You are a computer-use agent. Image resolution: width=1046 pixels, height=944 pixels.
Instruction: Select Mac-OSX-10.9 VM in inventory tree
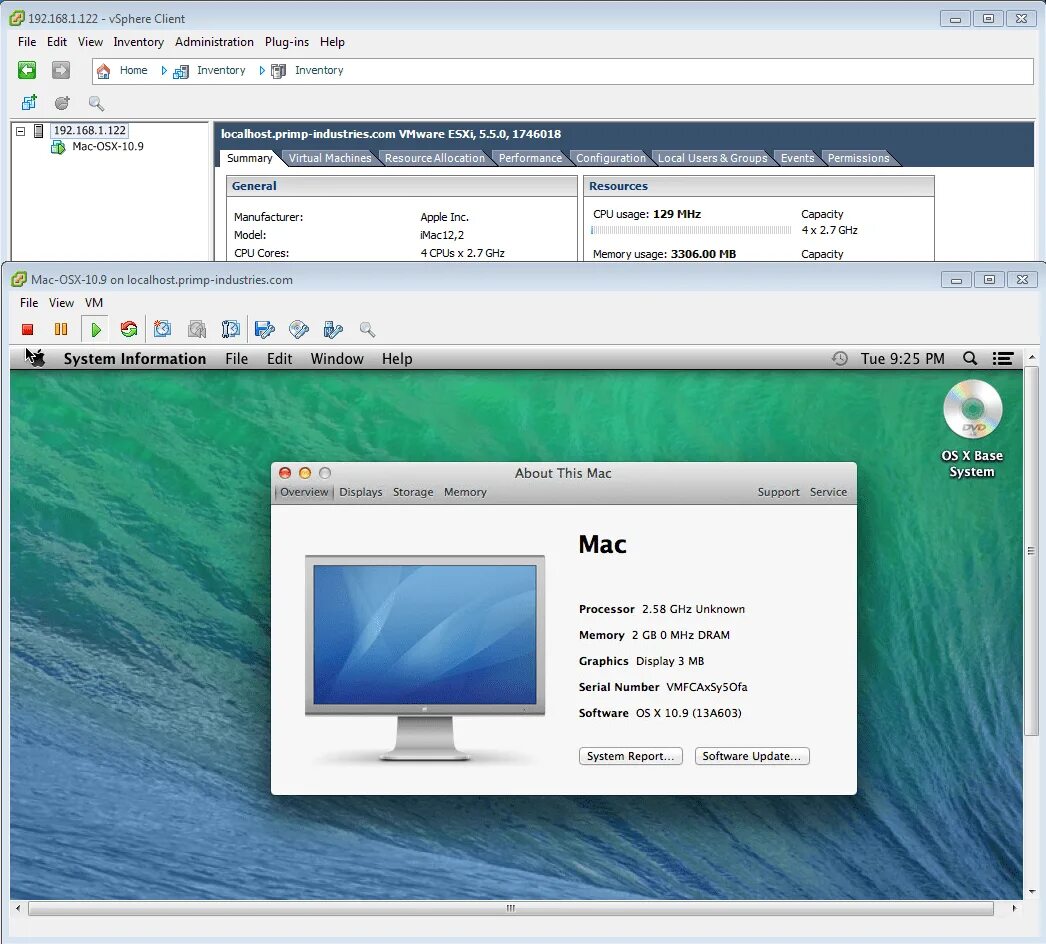107,146
